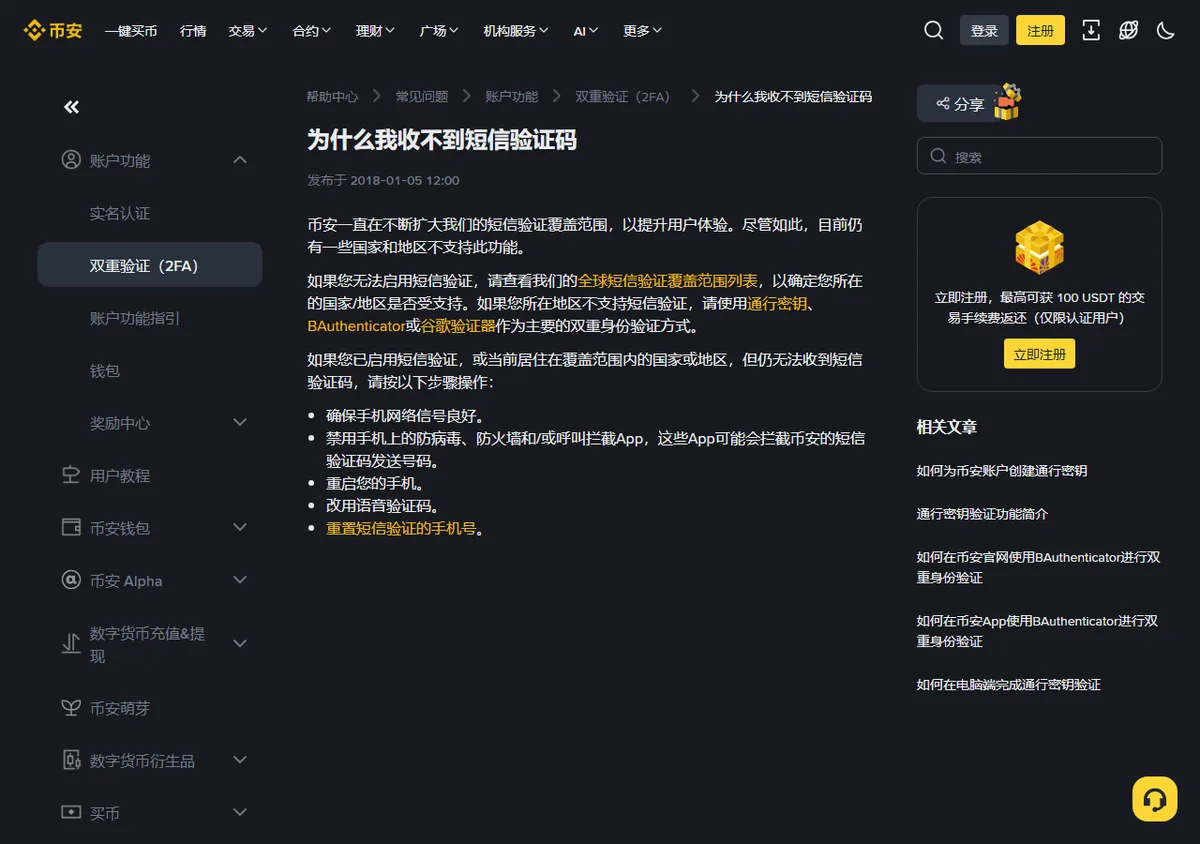This screenshot has width=1200, height=844.
Task: Click the gift box icon beside 分享
Action: [x=1007, y=102]
